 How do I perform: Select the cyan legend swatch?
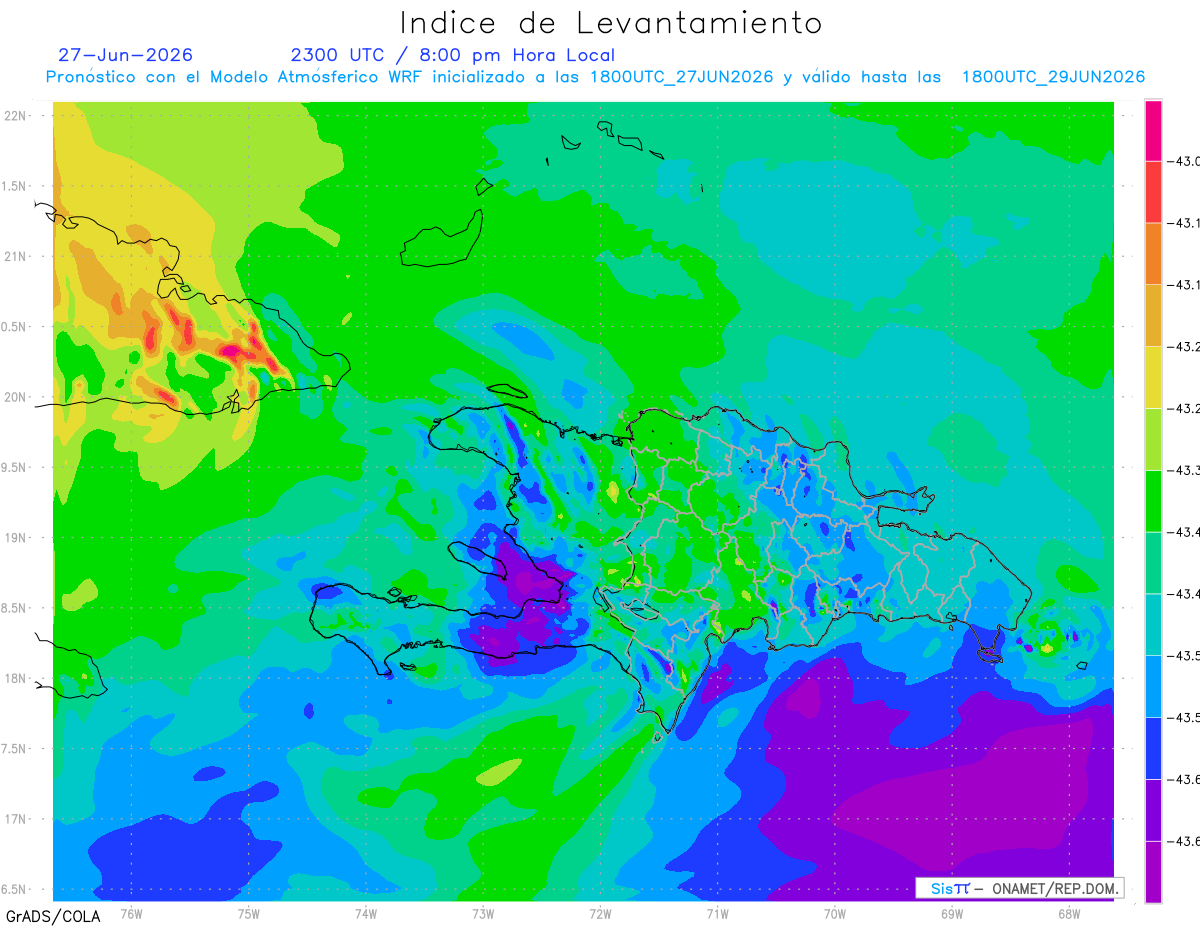point(1153,624)
